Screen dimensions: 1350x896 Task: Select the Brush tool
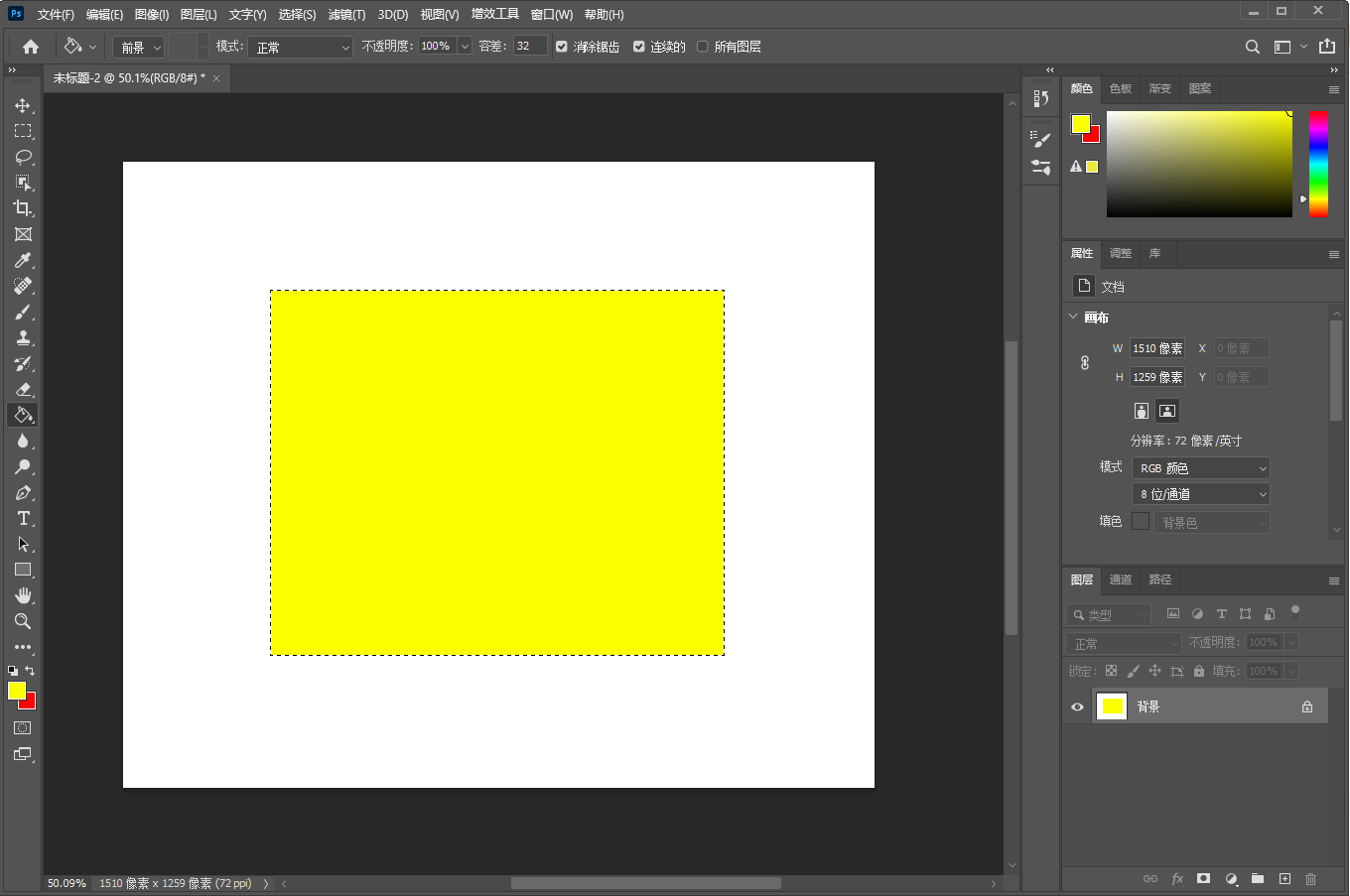tap(23, 312)
